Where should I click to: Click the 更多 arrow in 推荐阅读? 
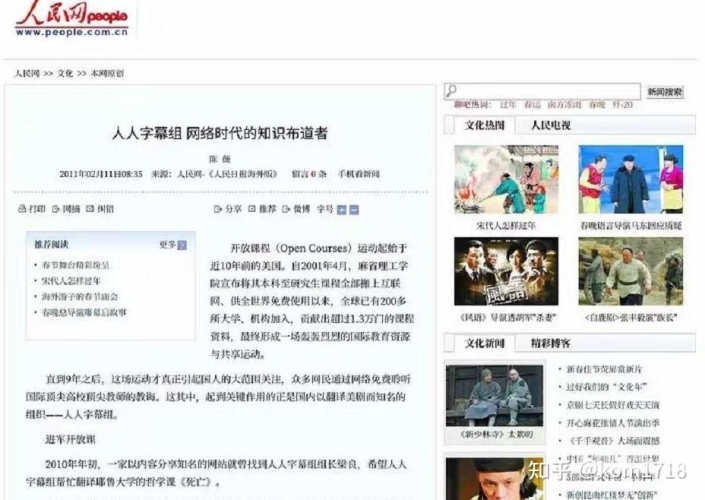(x=182, y=245)
